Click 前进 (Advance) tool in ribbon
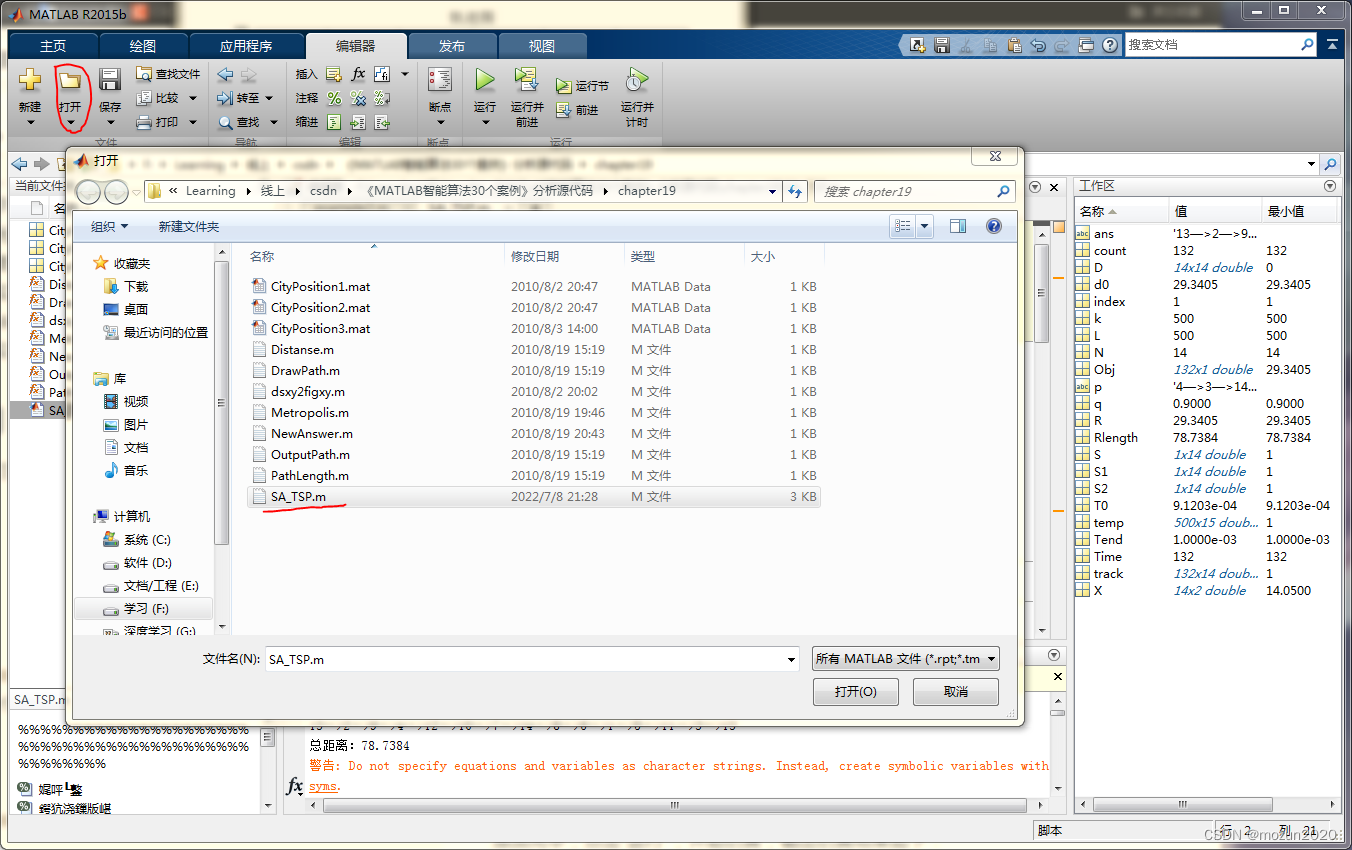1352x850 pixels. [x=577, y=110]
